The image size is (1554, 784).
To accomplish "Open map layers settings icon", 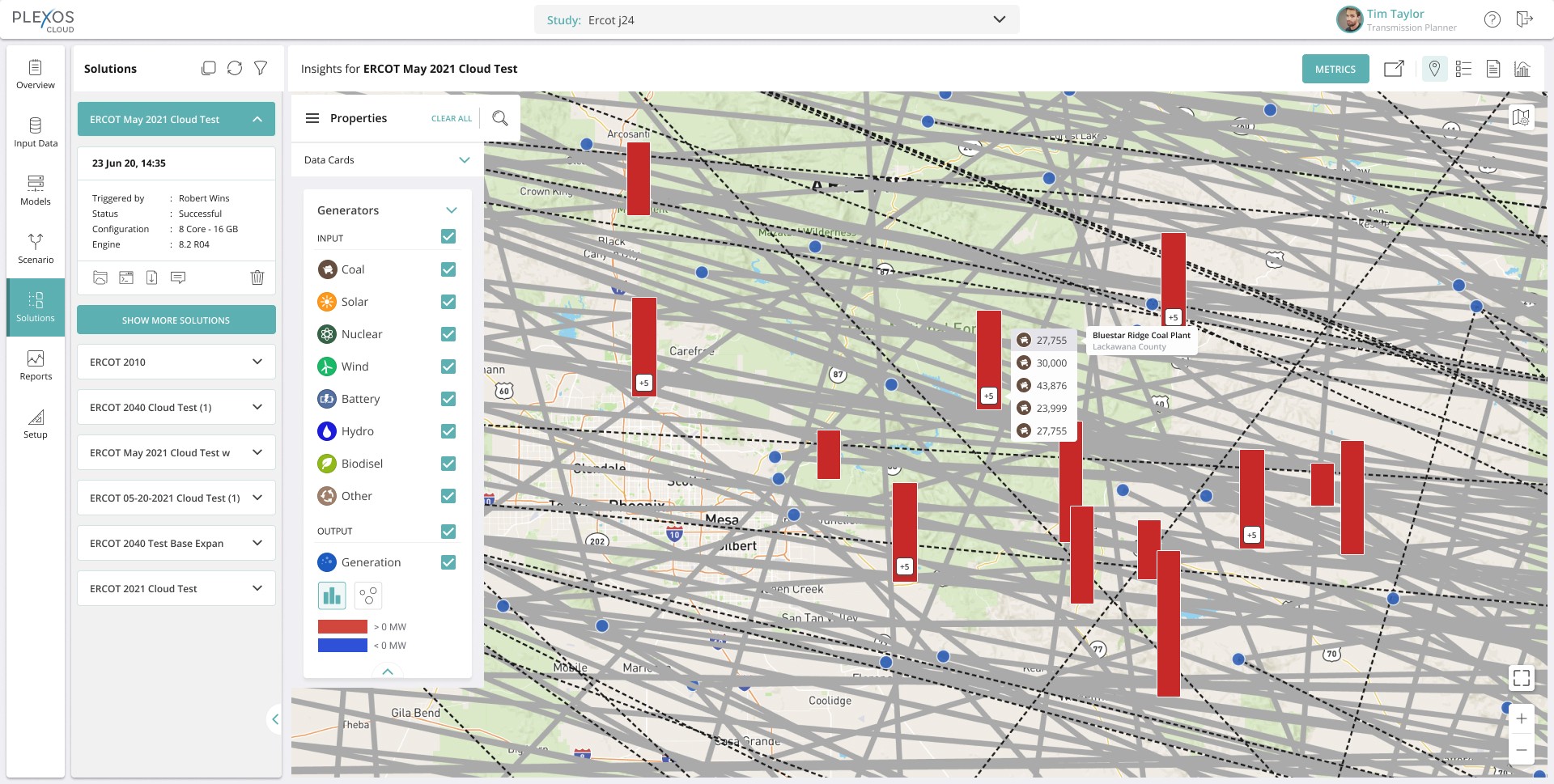I will tap(1522, 117).
